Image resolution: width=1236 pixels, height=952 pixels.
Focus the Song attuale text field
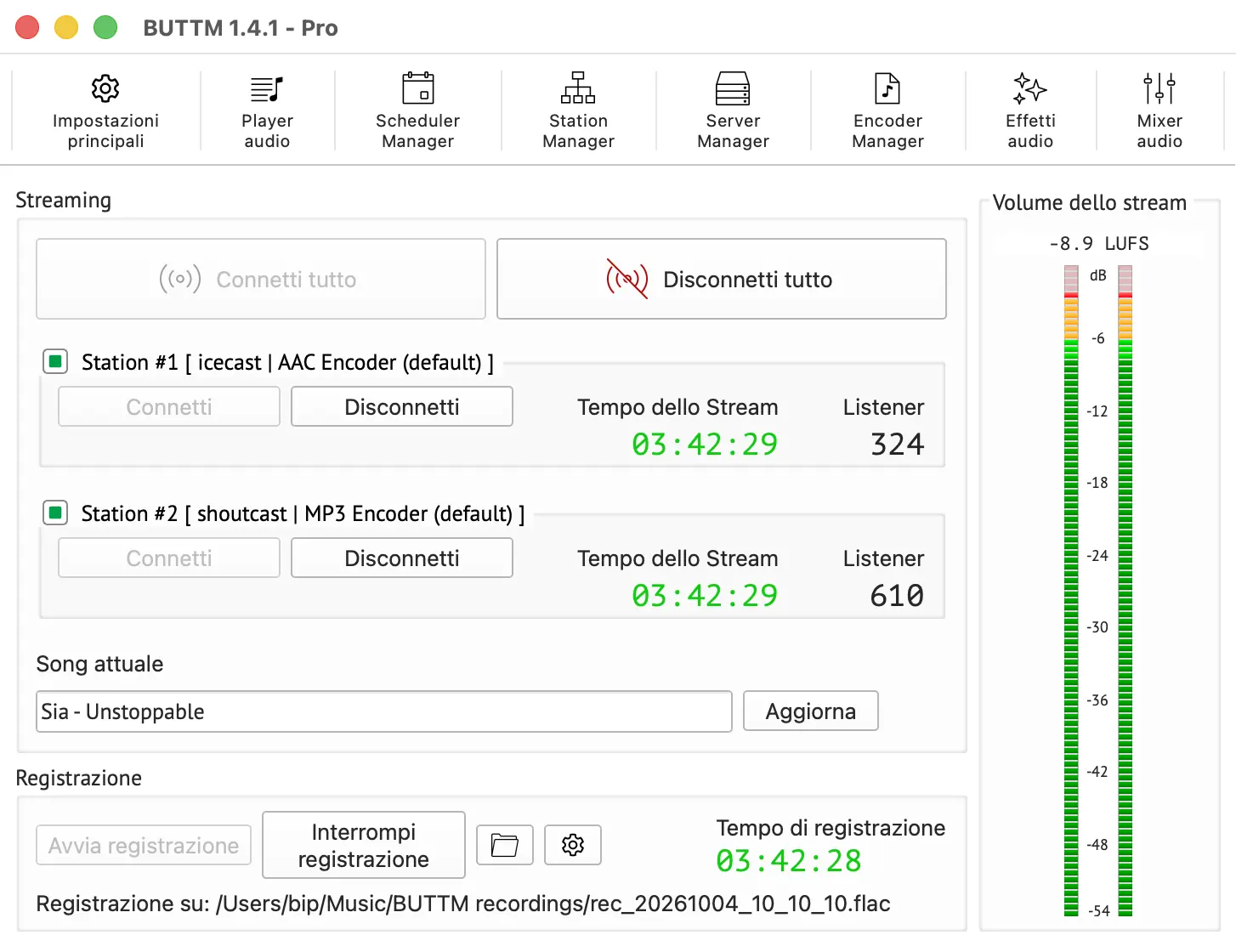(x=384, y=711)
